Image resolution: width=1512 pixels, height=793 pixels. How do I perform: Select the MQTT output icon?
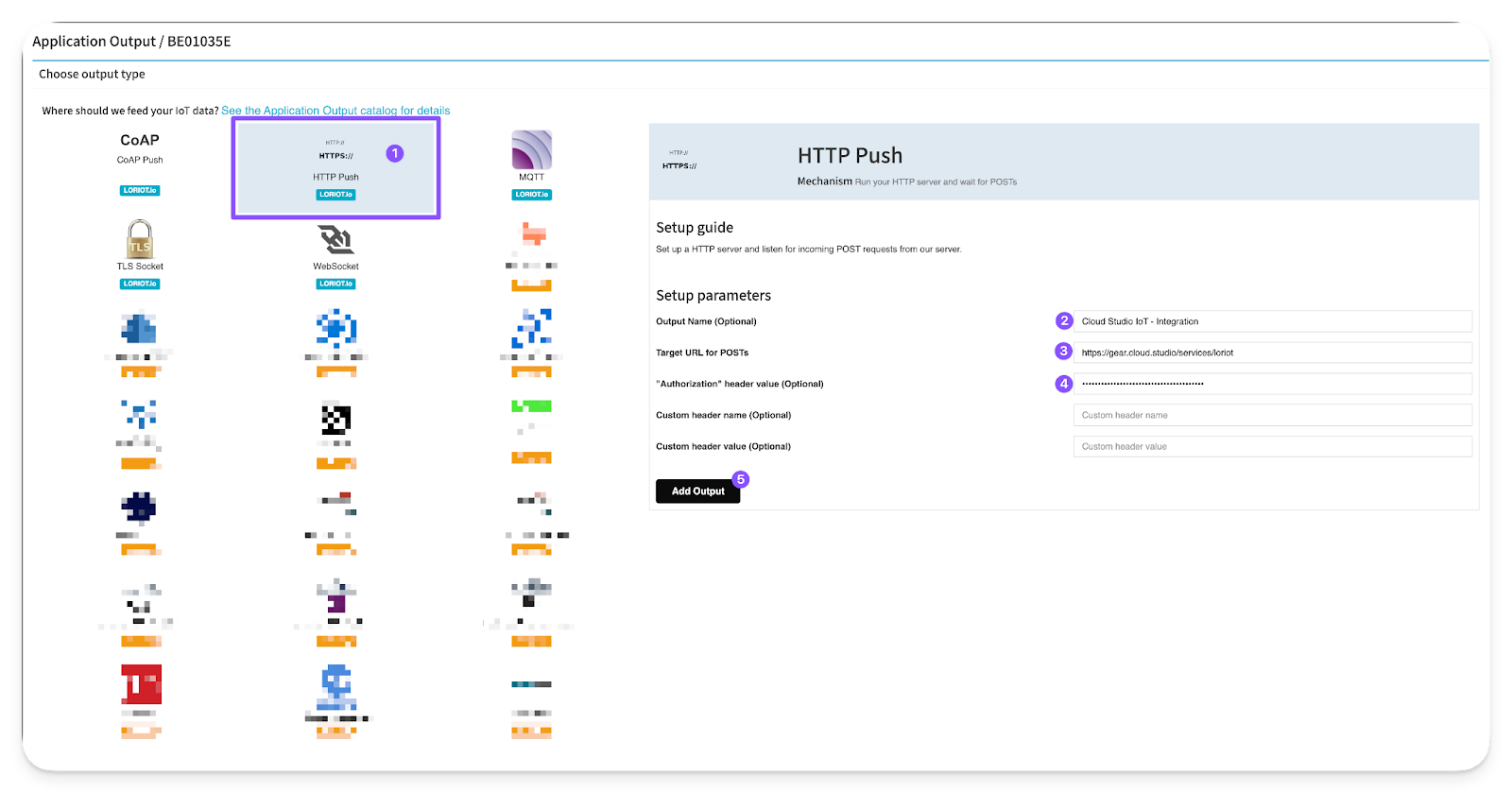pos(531,151)
